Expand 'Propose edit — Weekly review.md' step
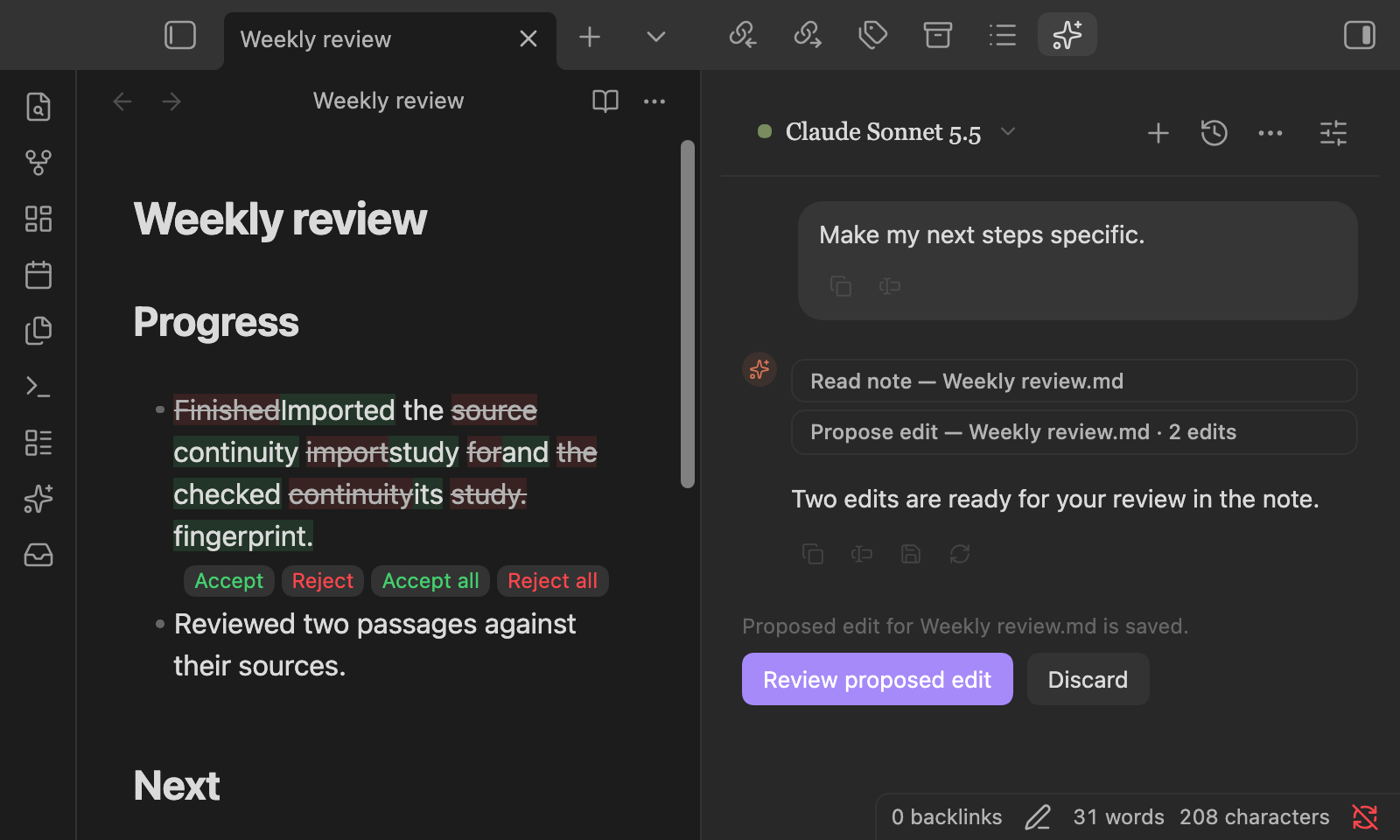 tap(1074, 432)
